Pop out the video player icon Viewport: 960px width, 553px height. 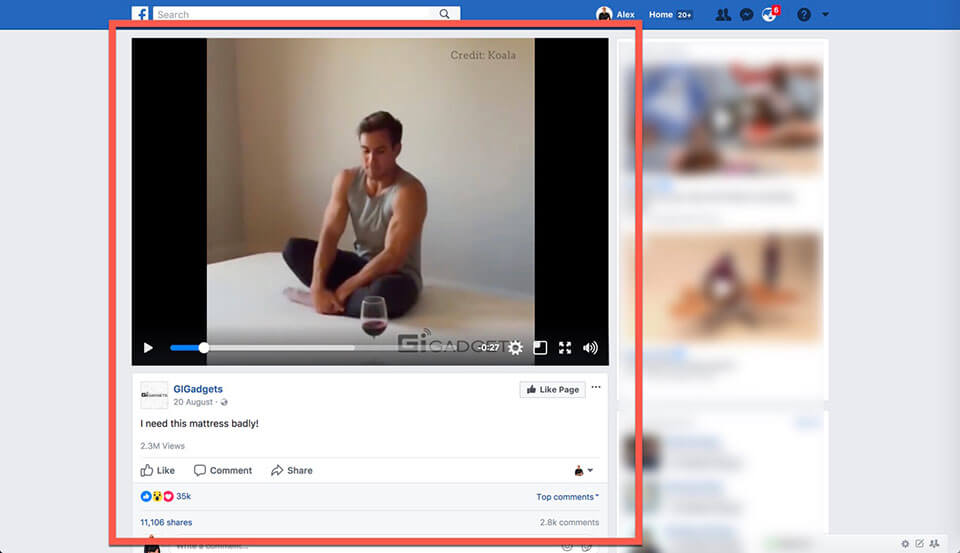coord(540,348)
